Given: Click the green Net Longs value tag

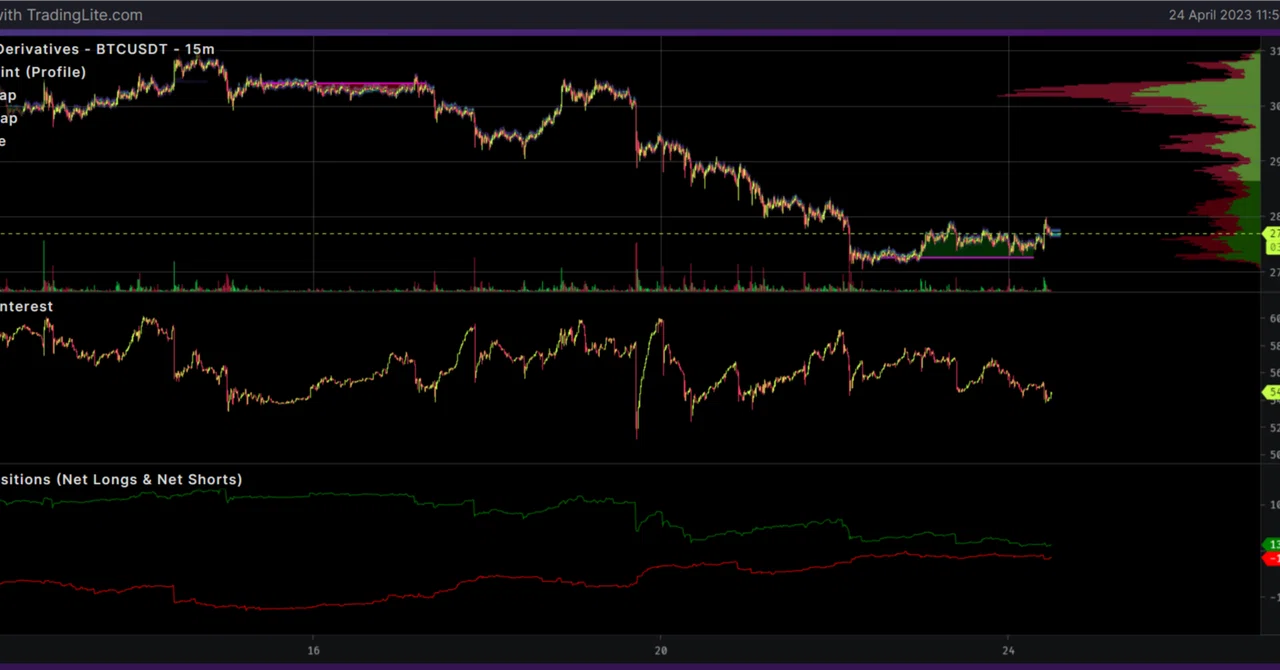Looking at the screenshot, I should point(1272,545).
